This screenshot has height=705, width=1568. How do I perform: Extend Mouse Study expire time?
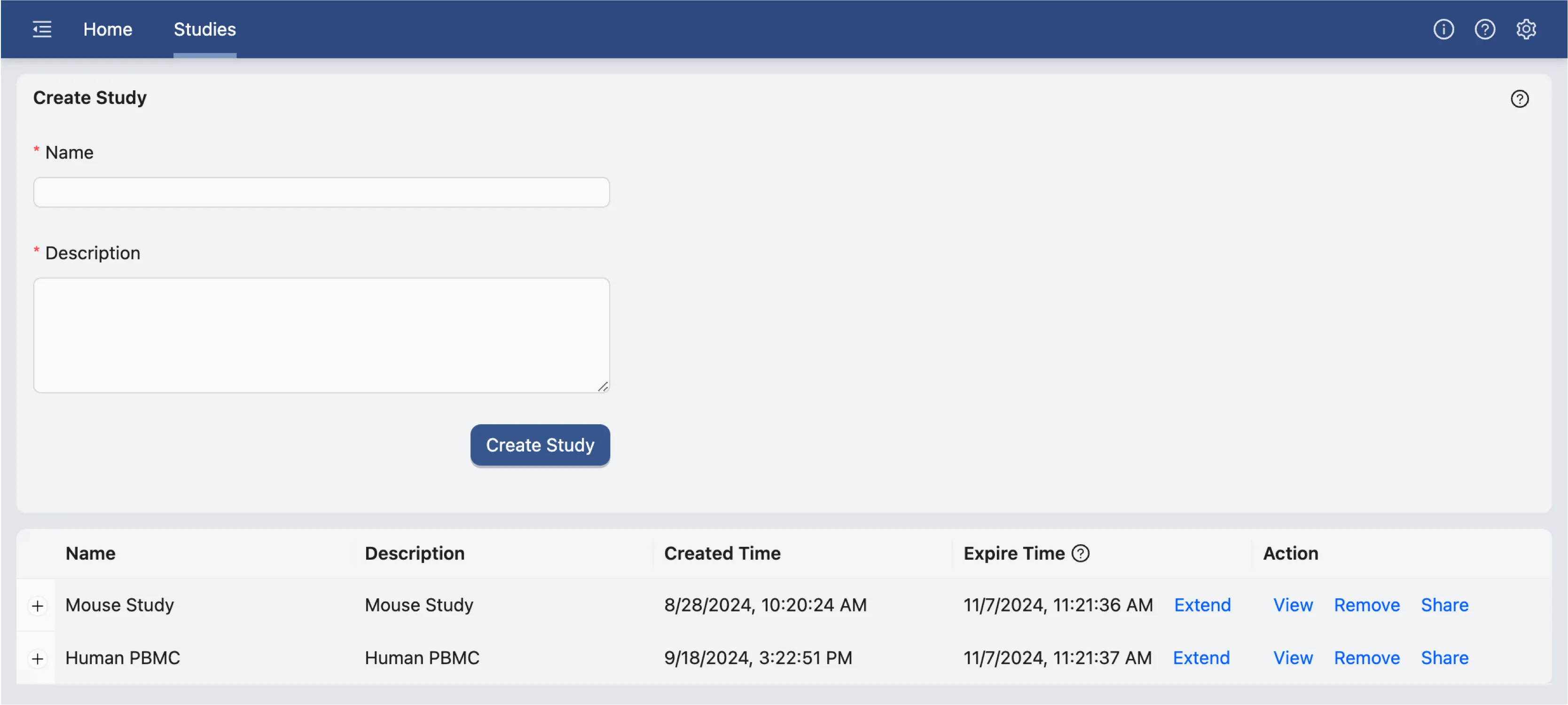(1202, 605)
